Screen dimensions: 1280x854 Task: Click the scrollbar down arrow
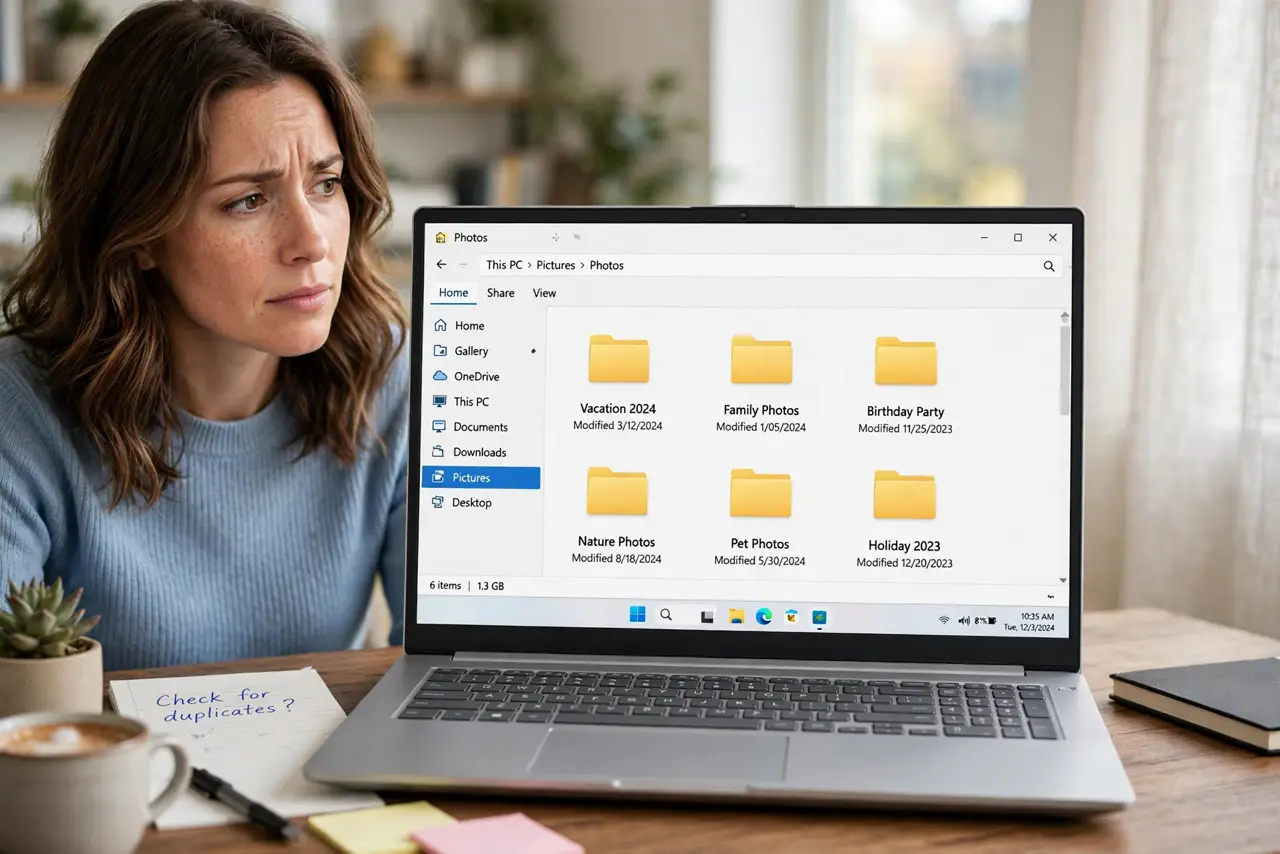[x=1063, y=581]
